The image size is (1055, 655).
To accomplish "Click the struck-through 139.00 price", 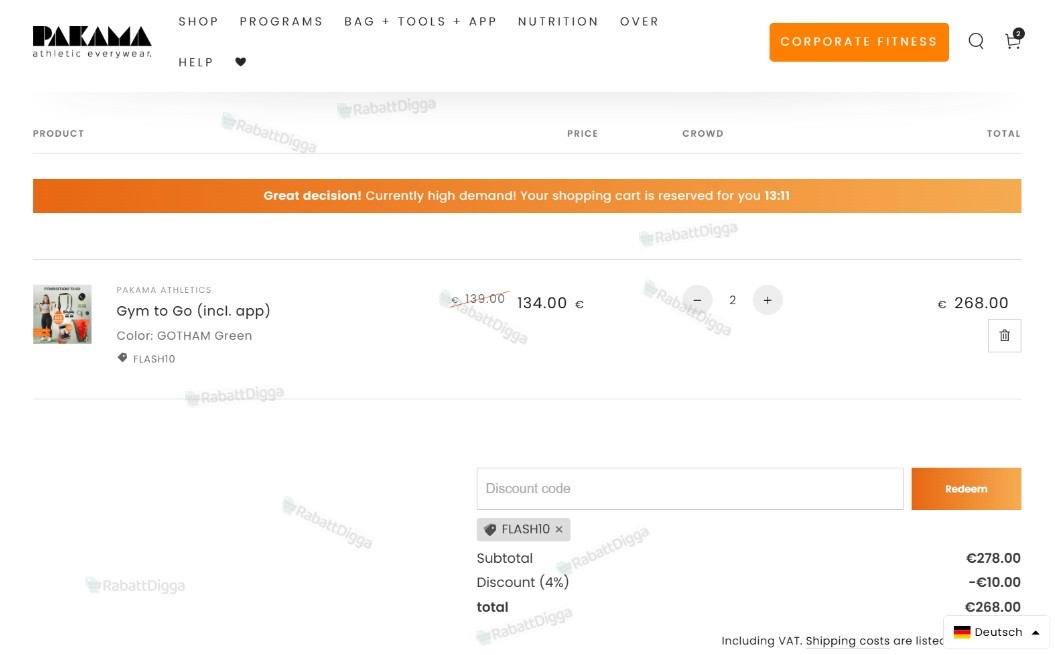I will click(478, 299).
